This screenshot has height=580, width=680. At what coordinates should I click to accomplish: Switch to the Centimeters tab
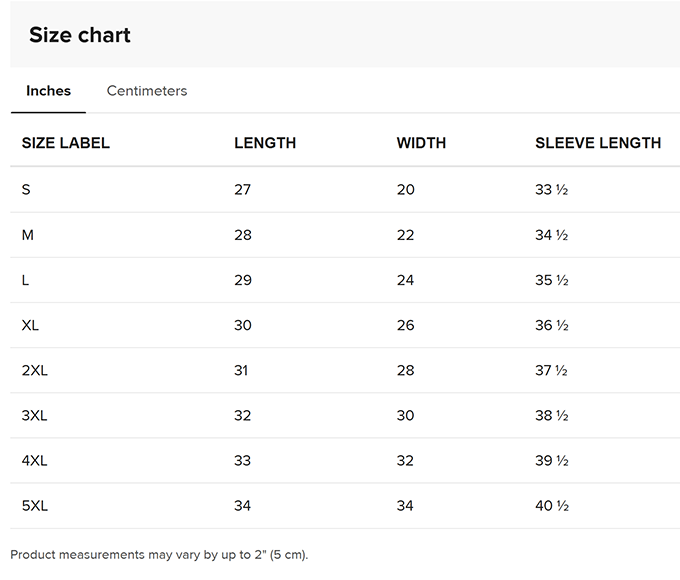(147, 91)
